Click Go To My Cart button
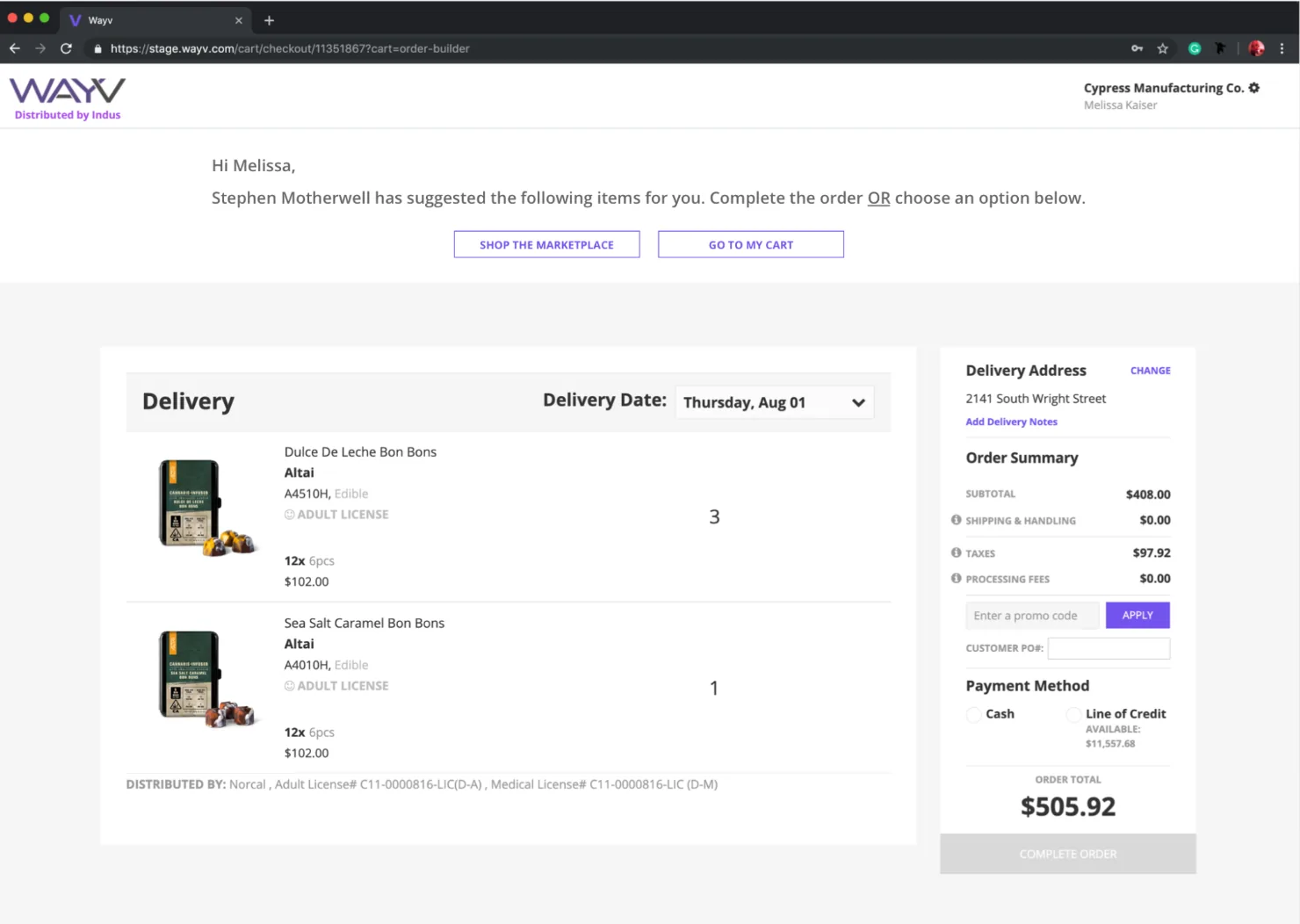The height and width of the screenshot is (924, 1300). 751,244
